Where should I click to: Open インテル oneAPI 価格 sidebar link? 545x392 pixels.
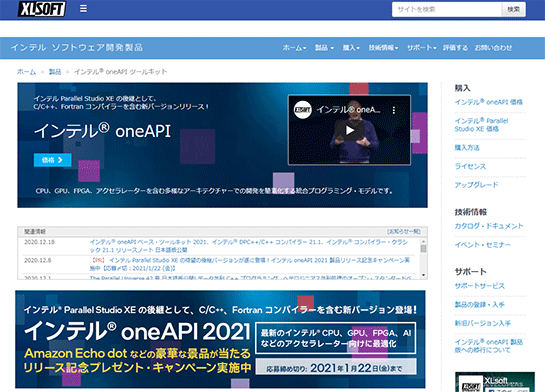[x=489, y=102]
